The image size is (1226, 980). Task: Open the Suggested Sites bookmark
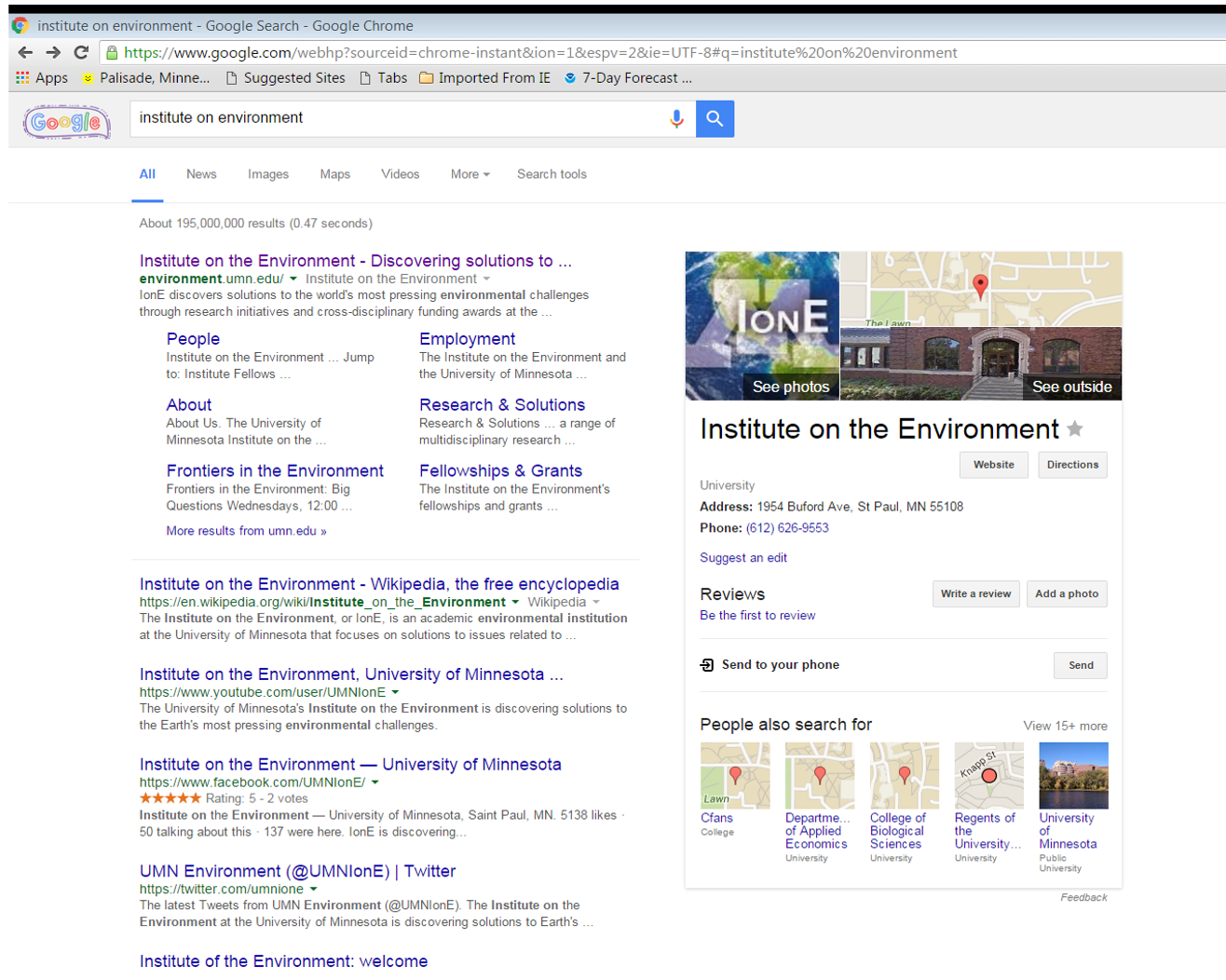[285, 78]
